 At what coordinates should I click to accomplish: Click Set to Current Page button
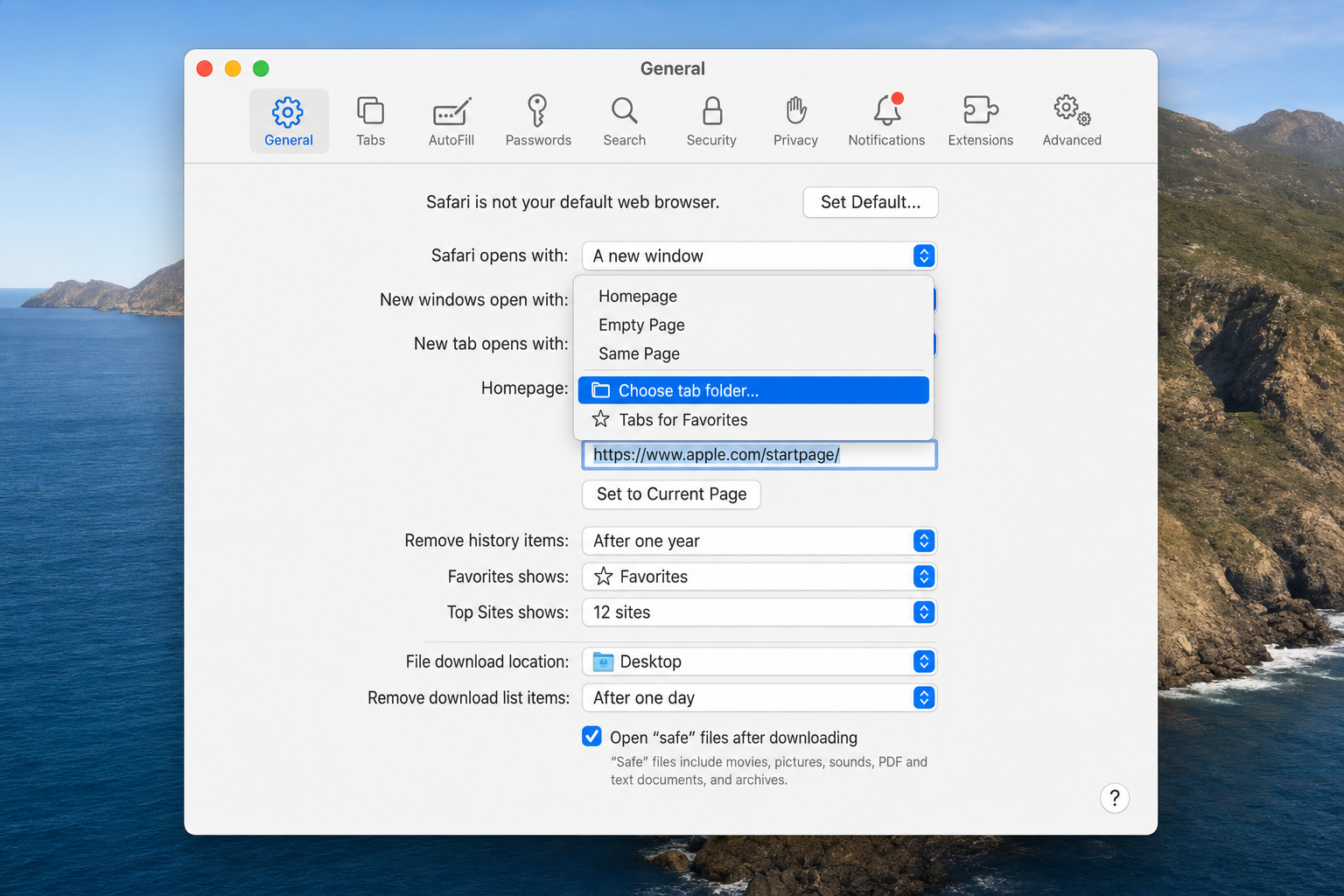coord(671,494)
